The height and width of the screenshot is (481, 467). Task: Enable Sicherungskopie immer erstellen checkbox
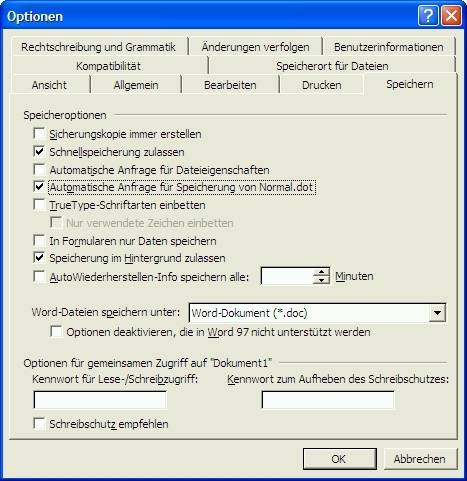click(x=39, y=134)
